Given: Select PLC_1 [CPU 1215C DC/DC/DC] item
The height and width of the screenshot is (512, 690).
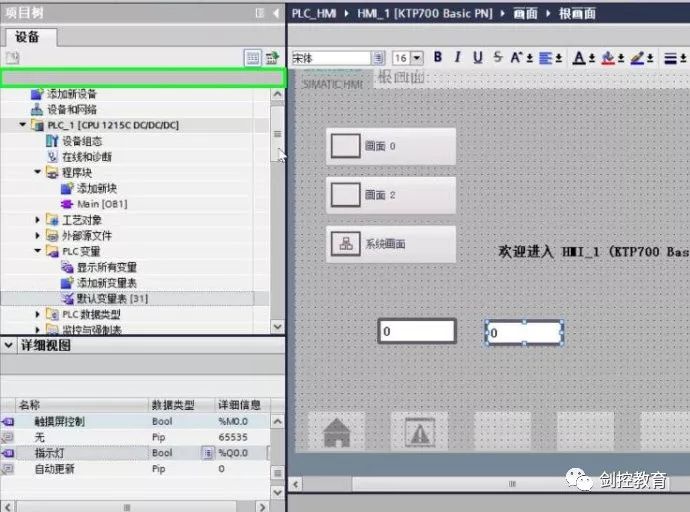Looking at the screenshot, I should click(x=113, y=125).
